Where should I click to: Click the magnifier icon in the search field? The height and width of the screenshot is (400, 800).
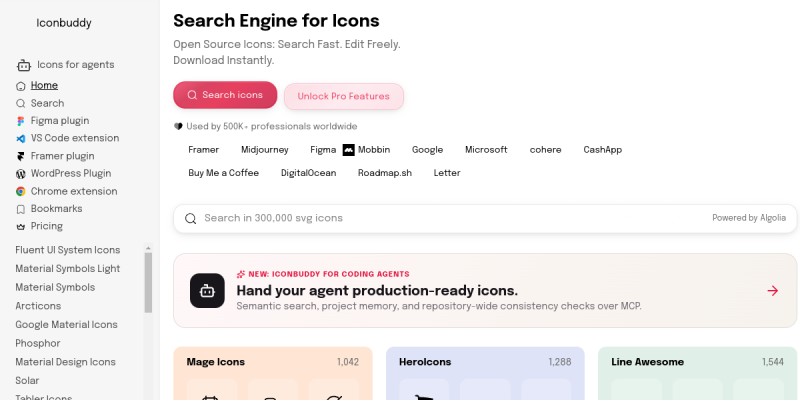tap(190, 219)
